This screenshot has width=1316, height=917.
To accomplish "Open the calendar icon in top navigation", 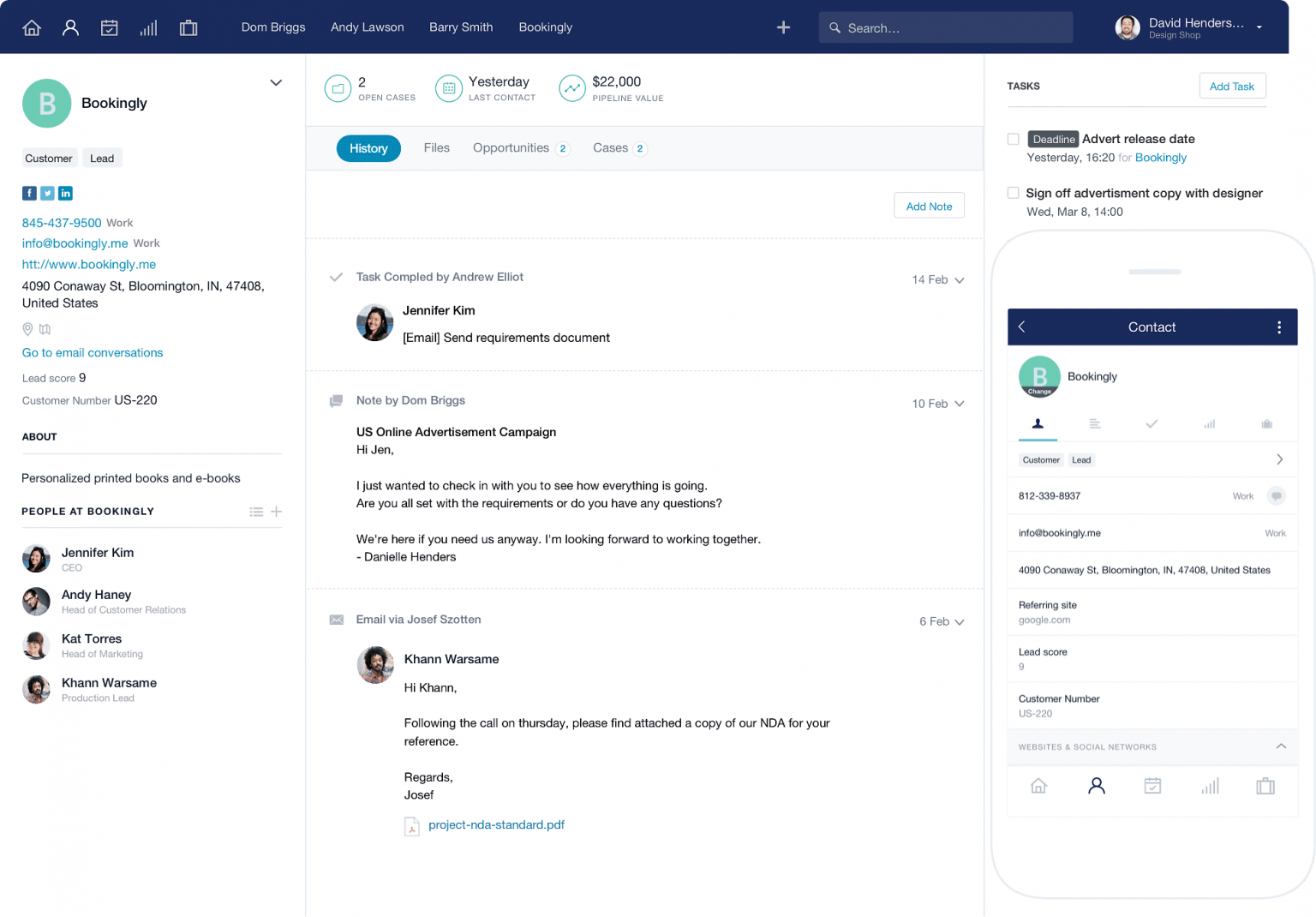I will [109, 27].
